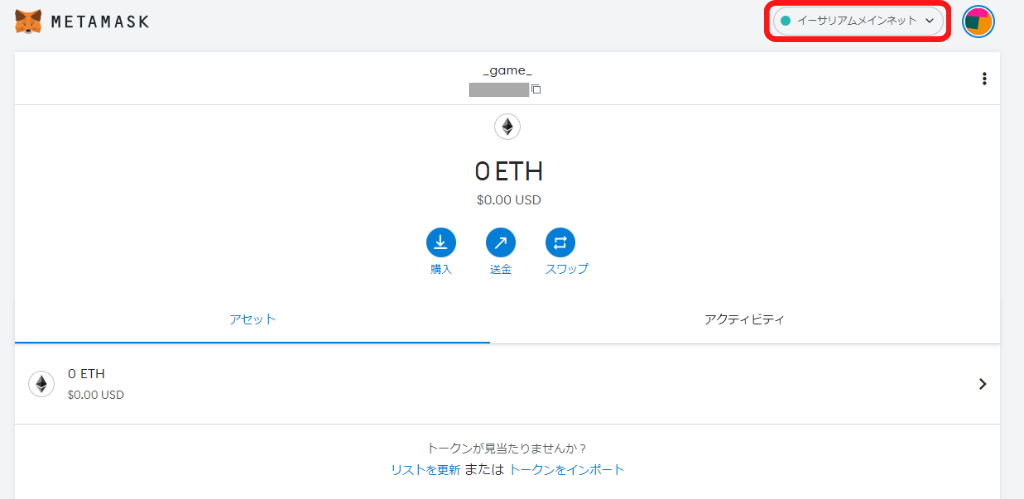This screenshot has height=499, width=1024.
Task: Open the three-dot account options menu
Action: coord(984,79)
